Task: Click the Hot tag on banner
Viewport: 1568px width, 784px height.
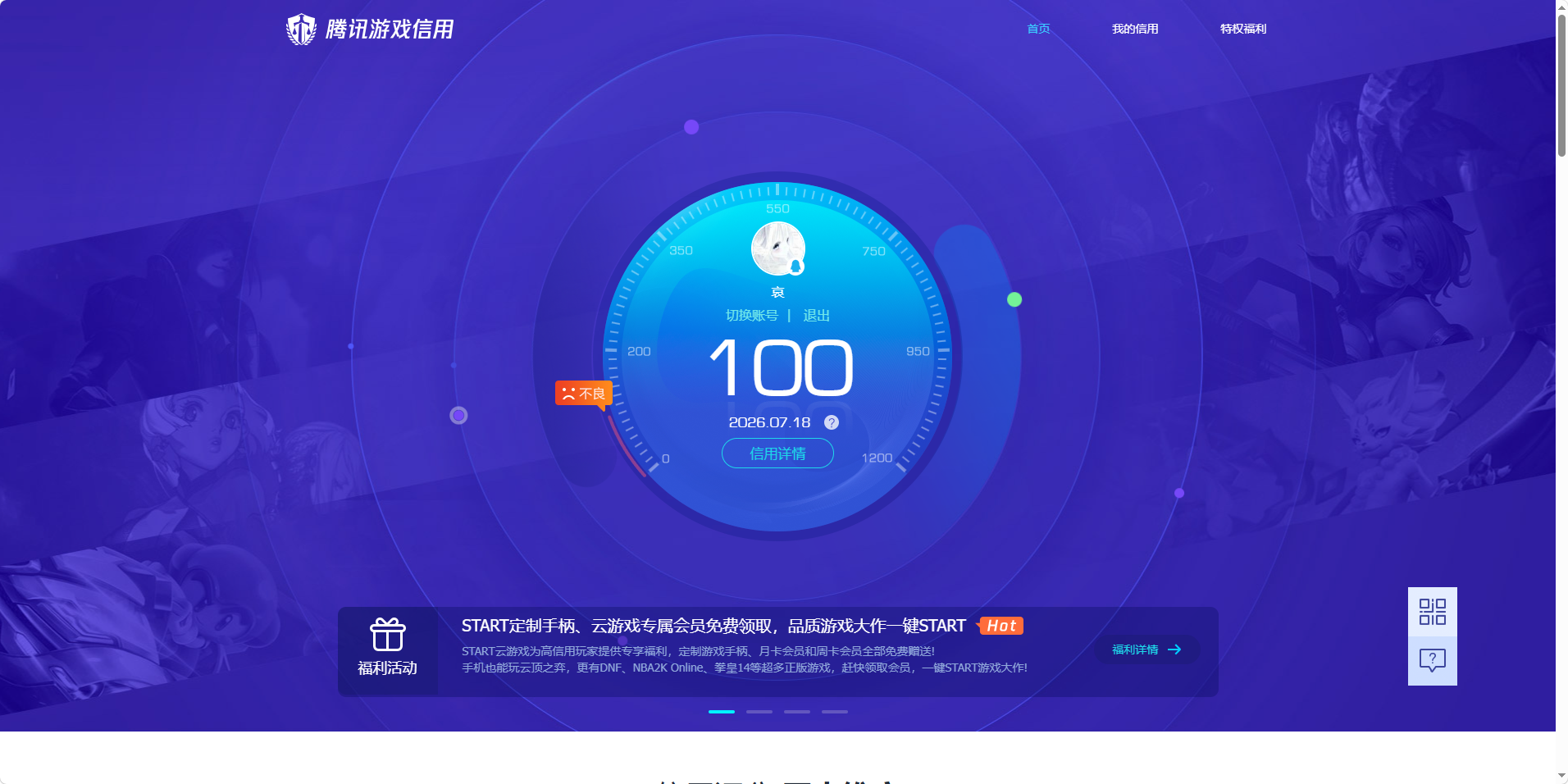Action: point(1001,626)
